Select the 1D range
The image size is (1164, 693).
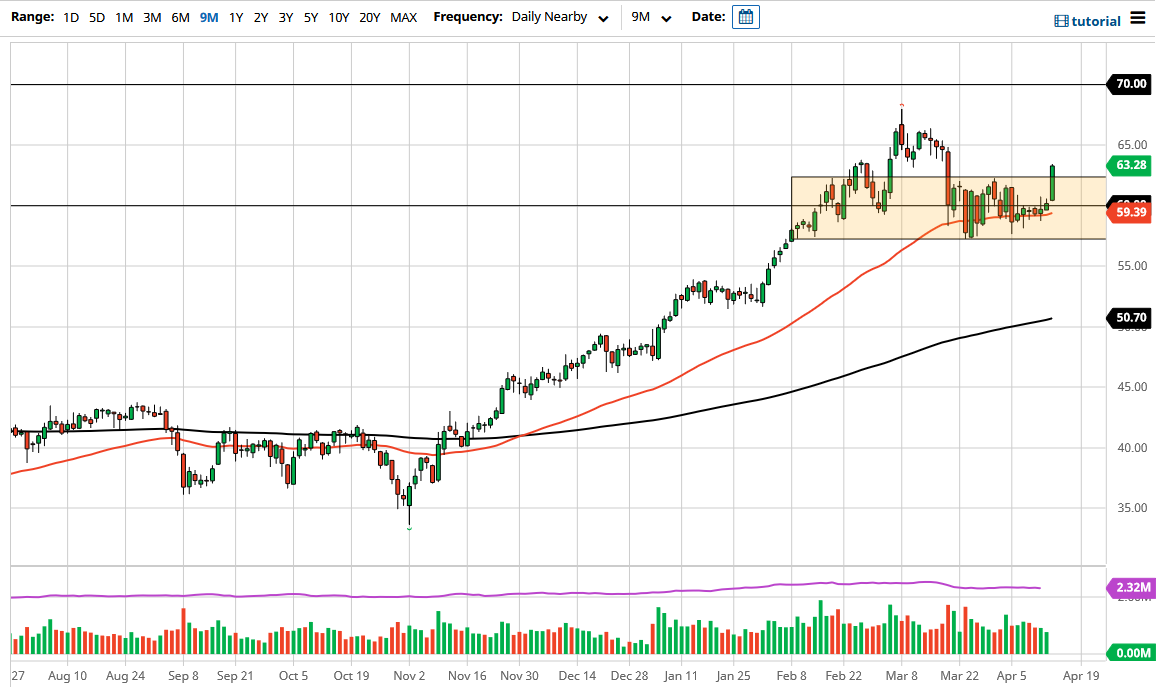coord(70,17)
